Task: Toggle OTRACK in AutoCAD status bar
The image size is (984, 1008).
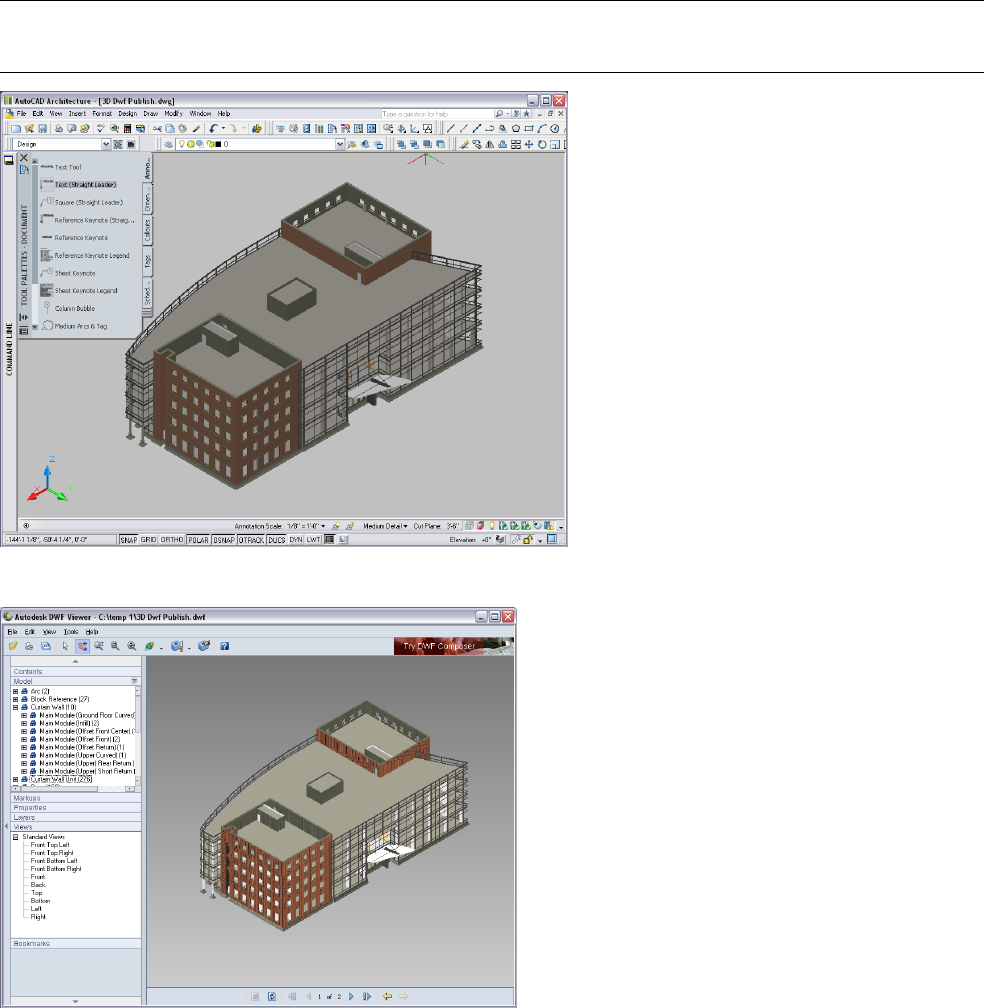Action: tap(251, 540)
